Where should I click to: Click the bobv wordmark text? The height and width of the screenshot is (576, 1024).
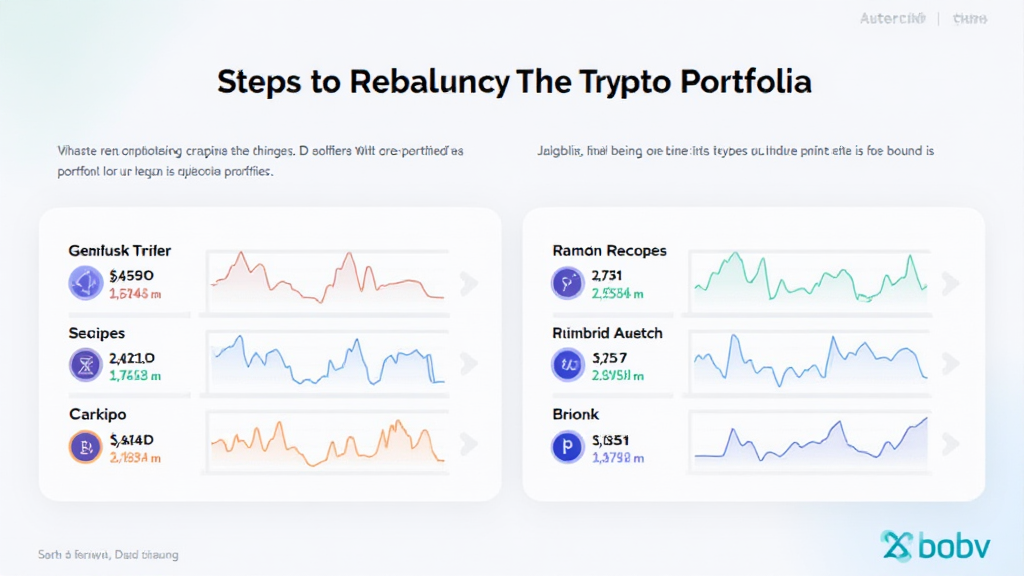click(952, 544)
